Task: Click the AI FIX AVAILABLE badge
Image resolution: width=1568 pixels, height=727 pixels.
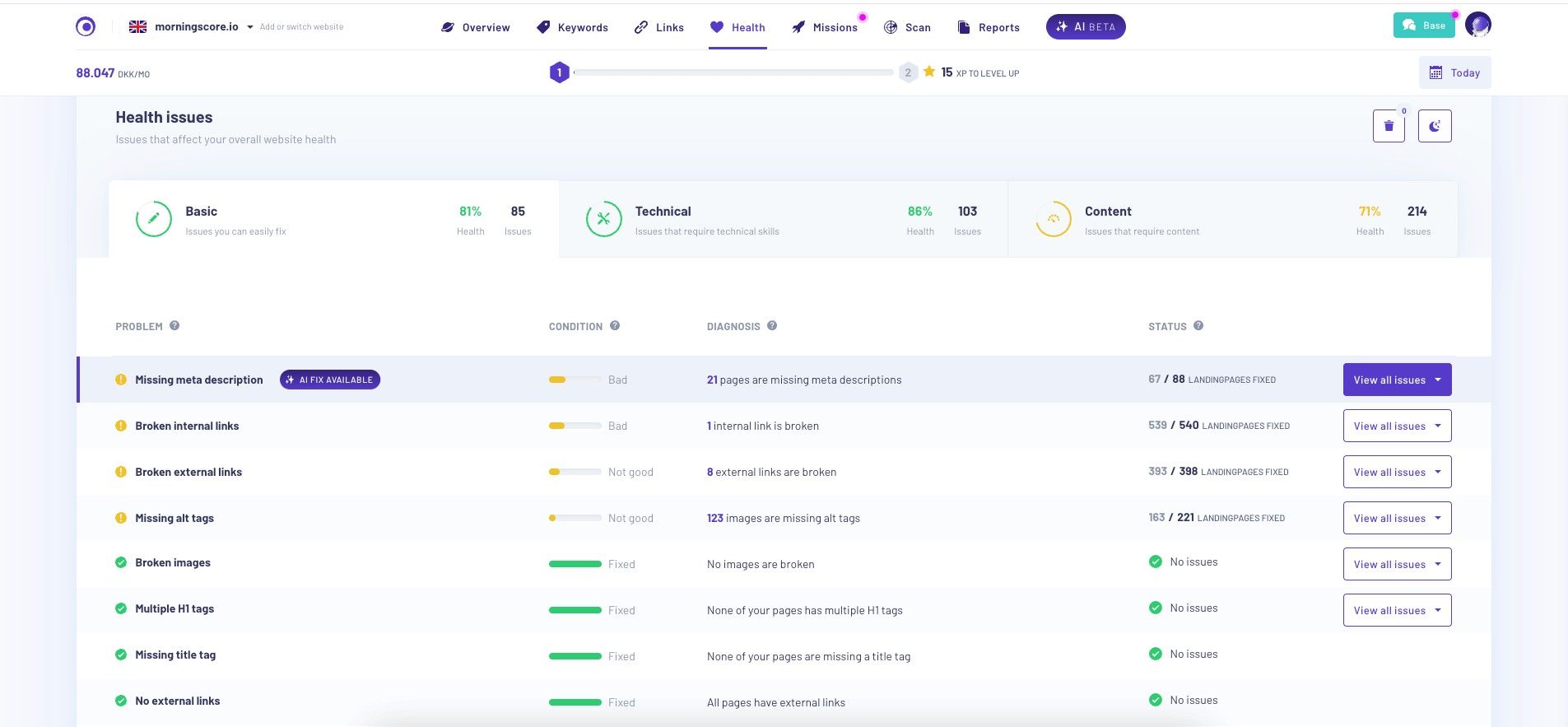Action: coord(329,380)
